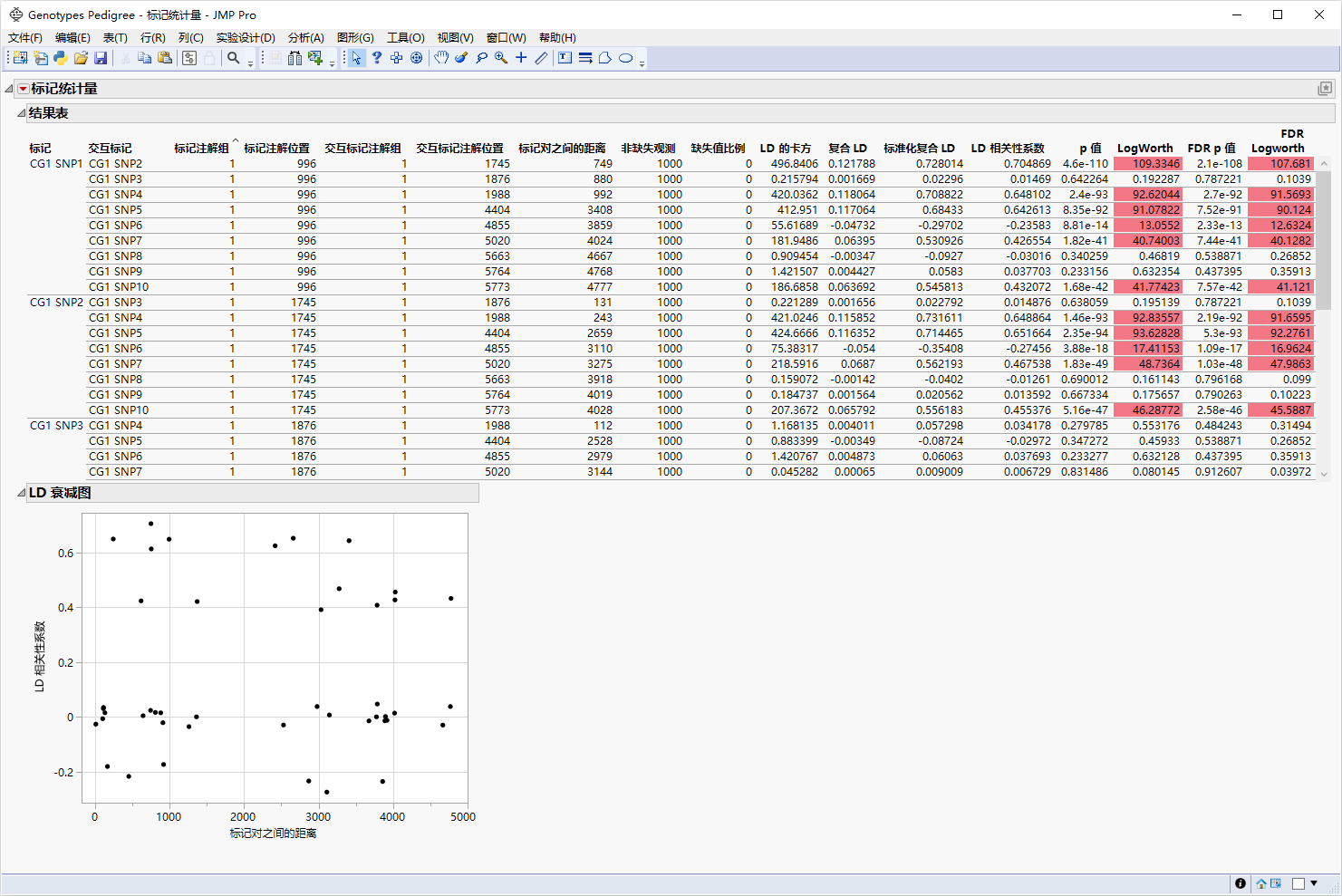Select the Hand grabber tool
Image resolution: width=1342 pixels, height=896 pixels.
click(441, 58)
